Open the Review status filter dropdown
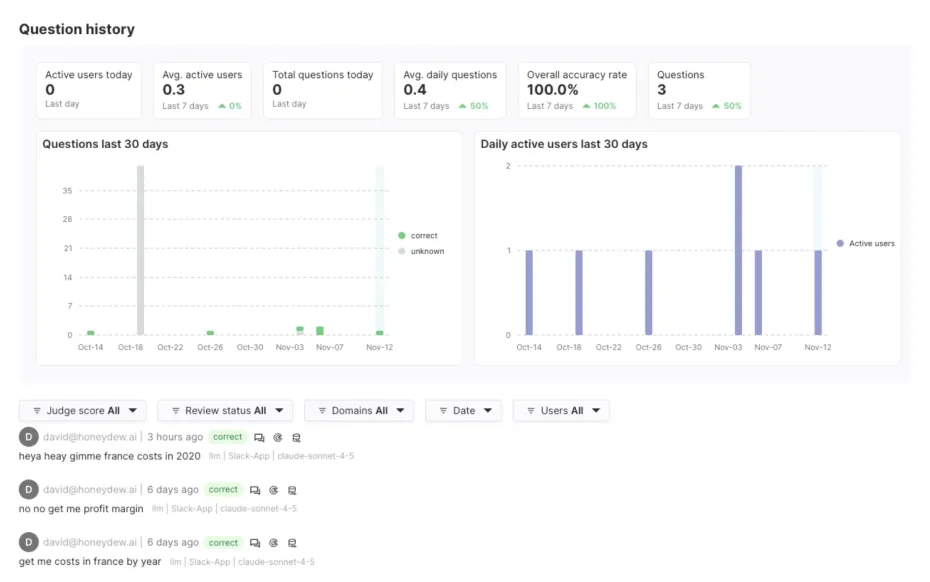Viewport: 930px width, 582px height. tap(225, 411)
